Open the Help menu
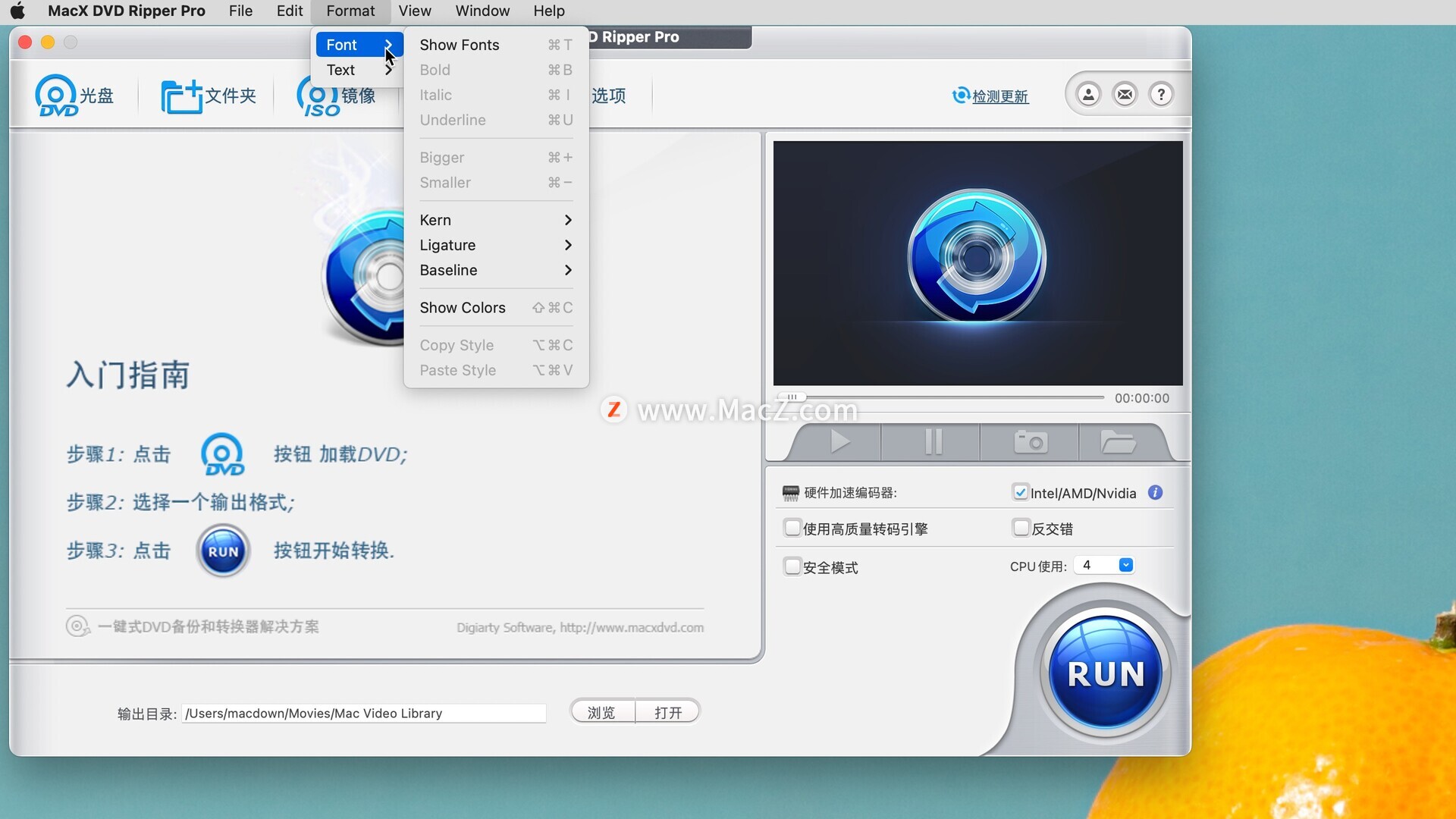Image resolution: width=1456 pixels, height=819 pixels. [549, 11]
